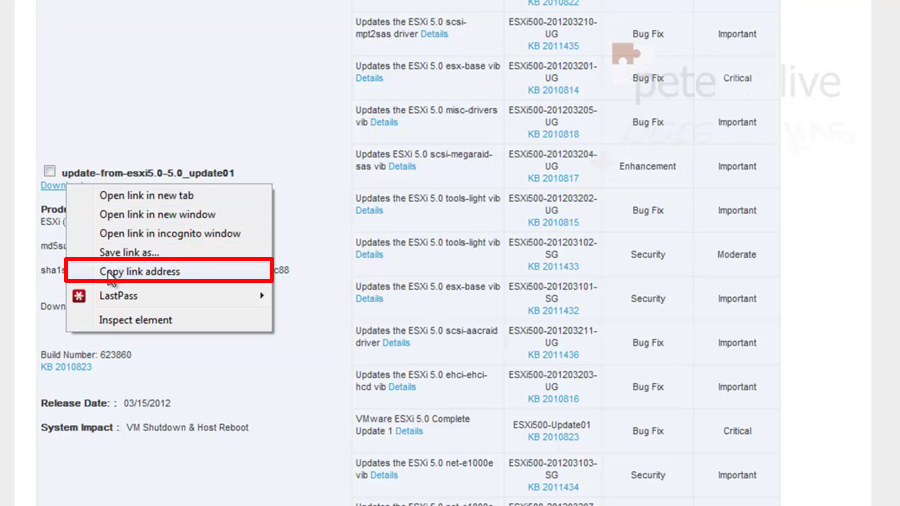
Task: Click Security category in net-e1000e row
Action: point(648,475)
